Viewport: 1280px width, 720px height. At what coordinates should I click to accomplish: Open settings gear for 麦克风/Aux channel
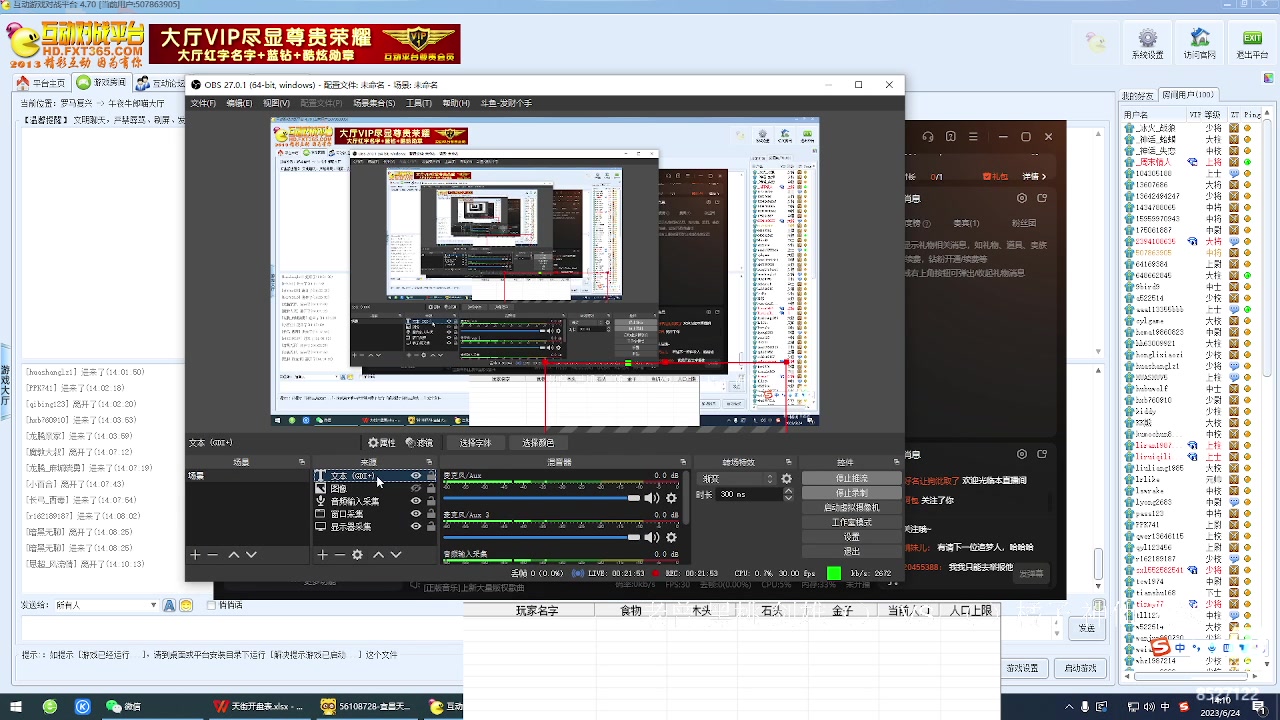[x=671, y=498]
